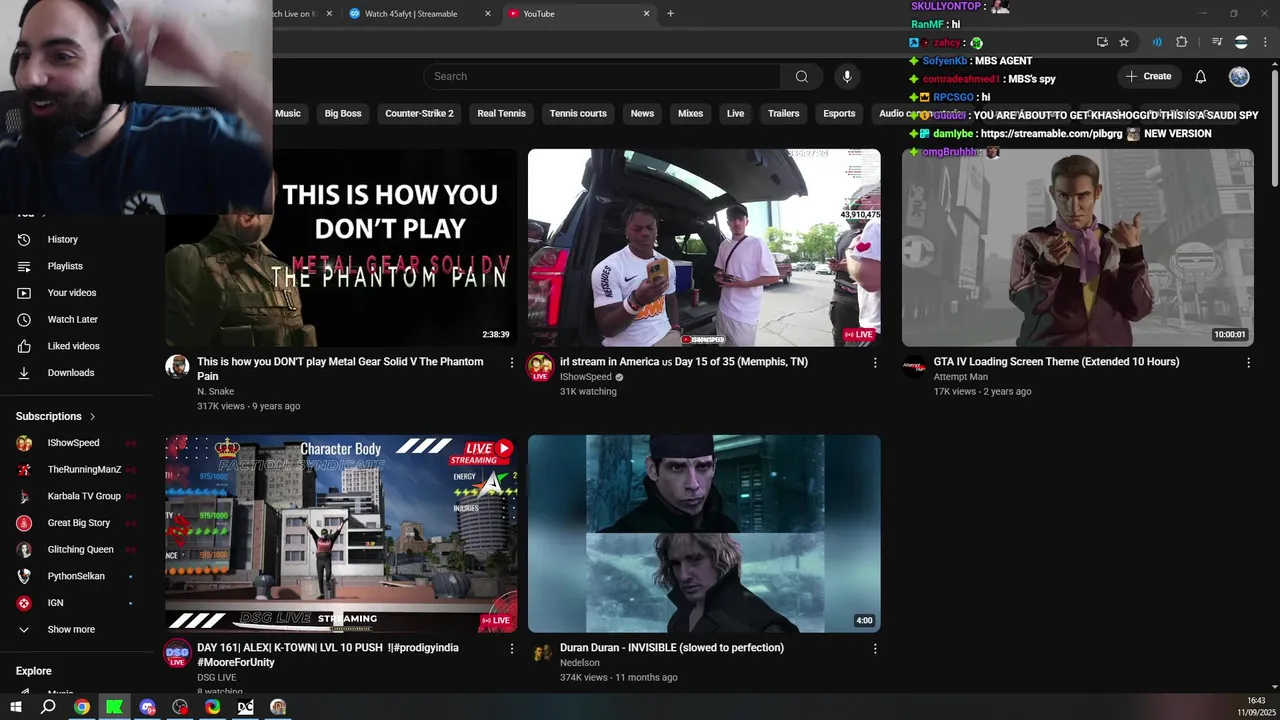
Task: Open more options for GTA IV Loading Screen video
Action: click(x=1248, y=363)
